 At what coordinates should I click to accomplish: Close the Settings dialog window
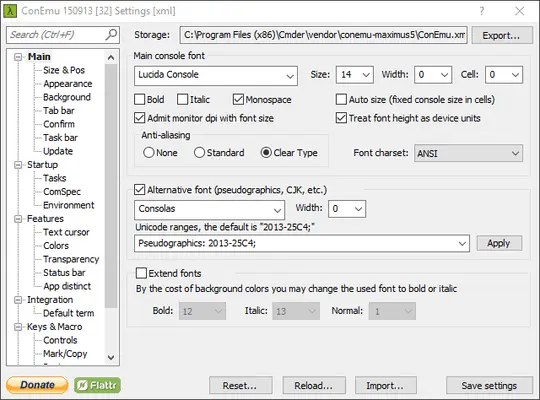click(x=519, y=11)
